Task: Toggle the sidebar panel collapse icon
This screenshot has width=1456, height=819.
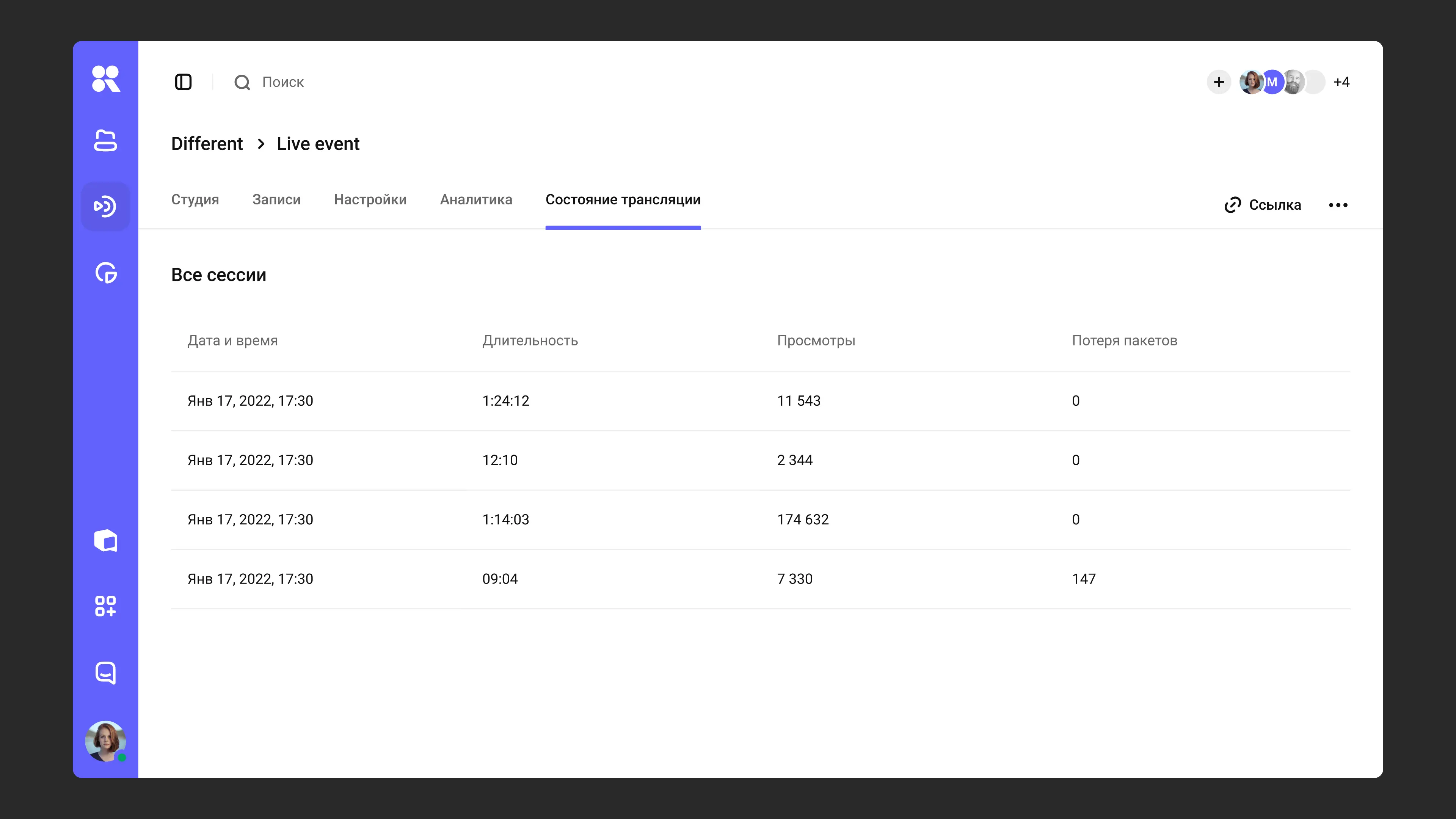Action: [x=183, y=82]
